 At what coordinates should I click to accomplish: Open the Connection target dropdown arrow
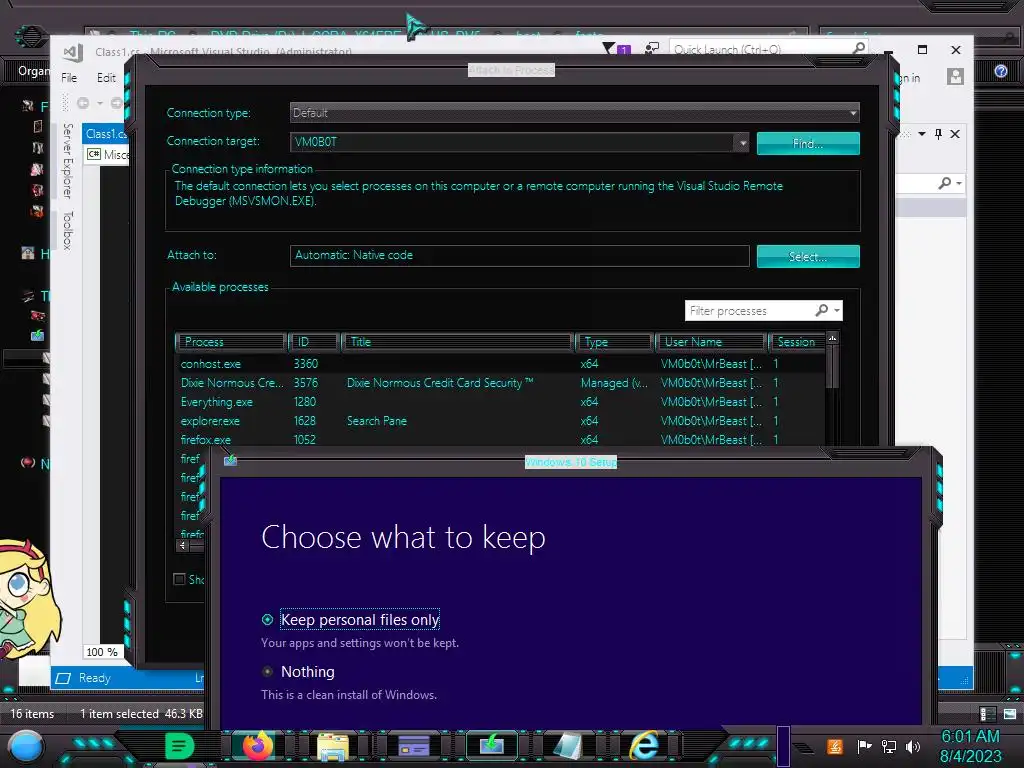click(743, 142)
